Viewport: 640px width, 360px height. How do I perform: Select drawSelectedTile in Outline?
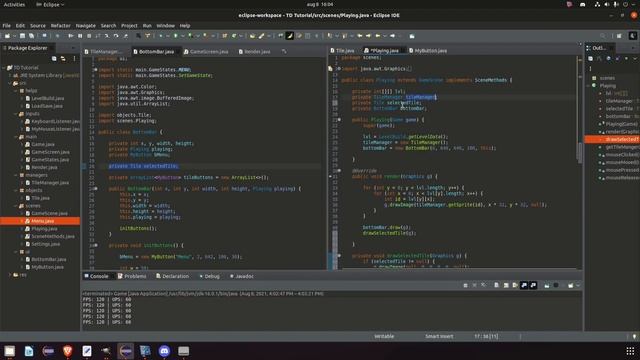click(612, 140)
